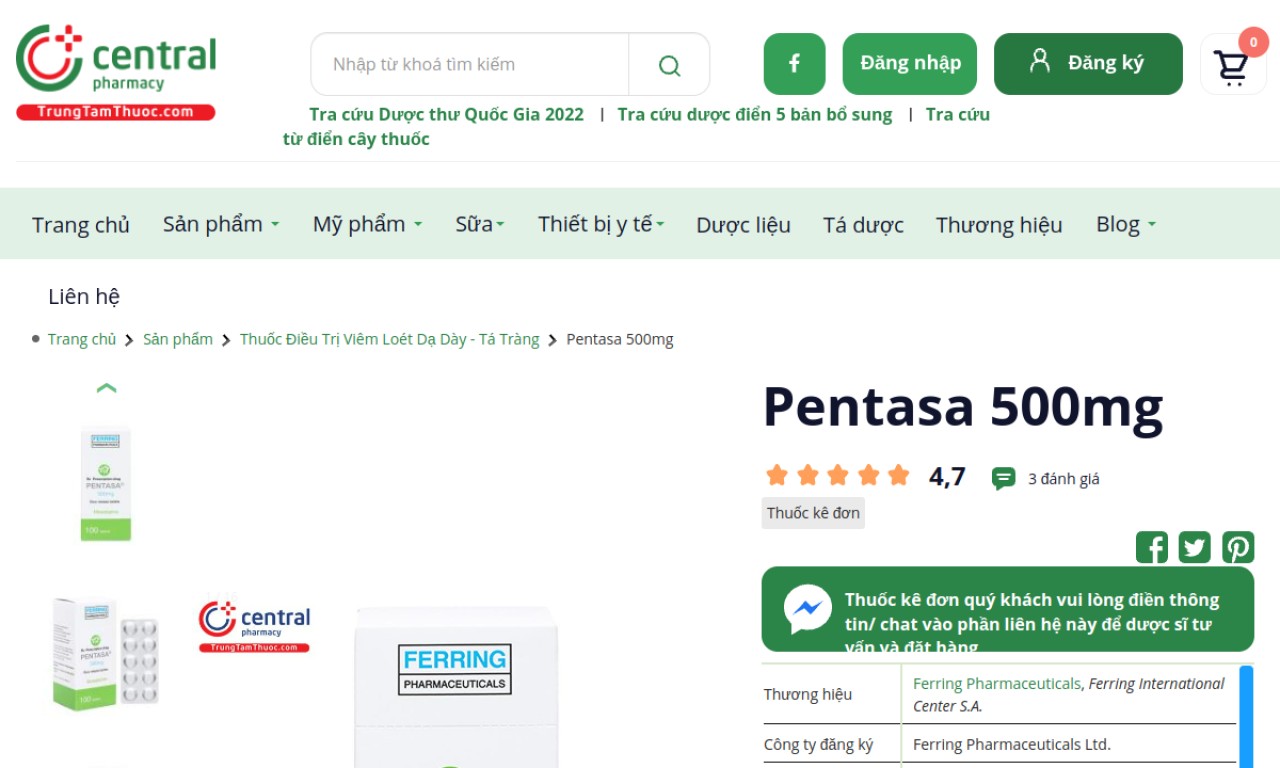Open the Dược liệu menu item
Image resolution: width=1280 pixels, height=768 pixels.
[743, 225]
